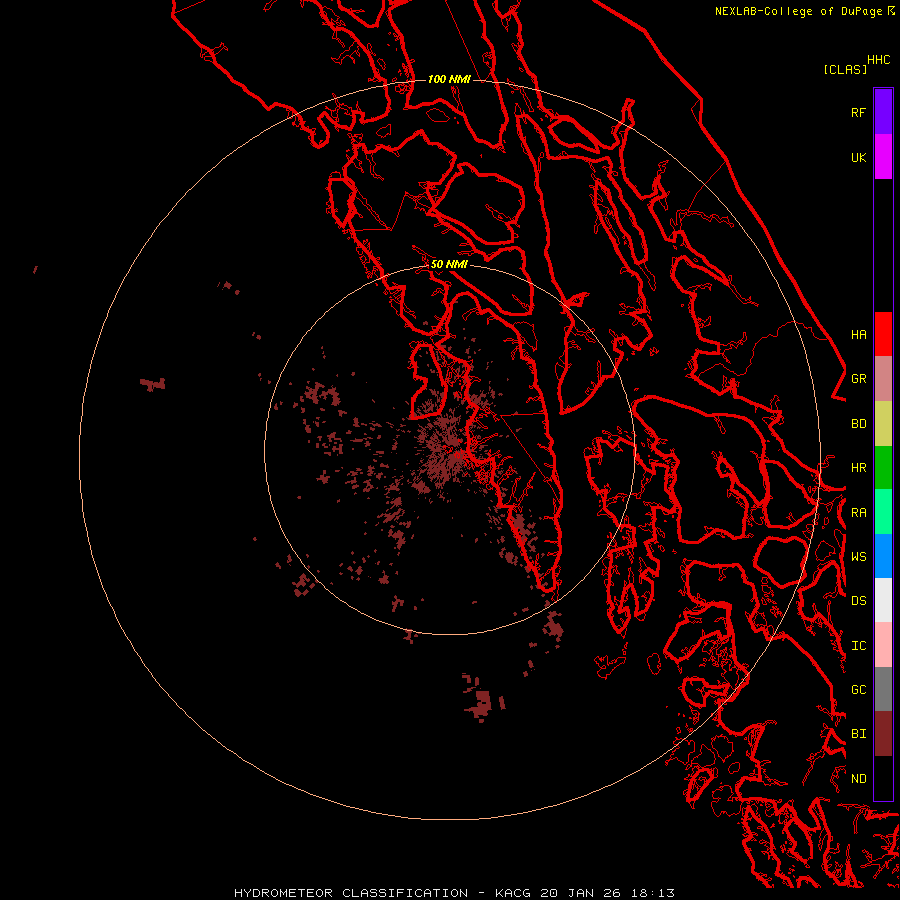Screen dimensions: 900x900
Task: Click the HR legend label
Action: (858, 468)
